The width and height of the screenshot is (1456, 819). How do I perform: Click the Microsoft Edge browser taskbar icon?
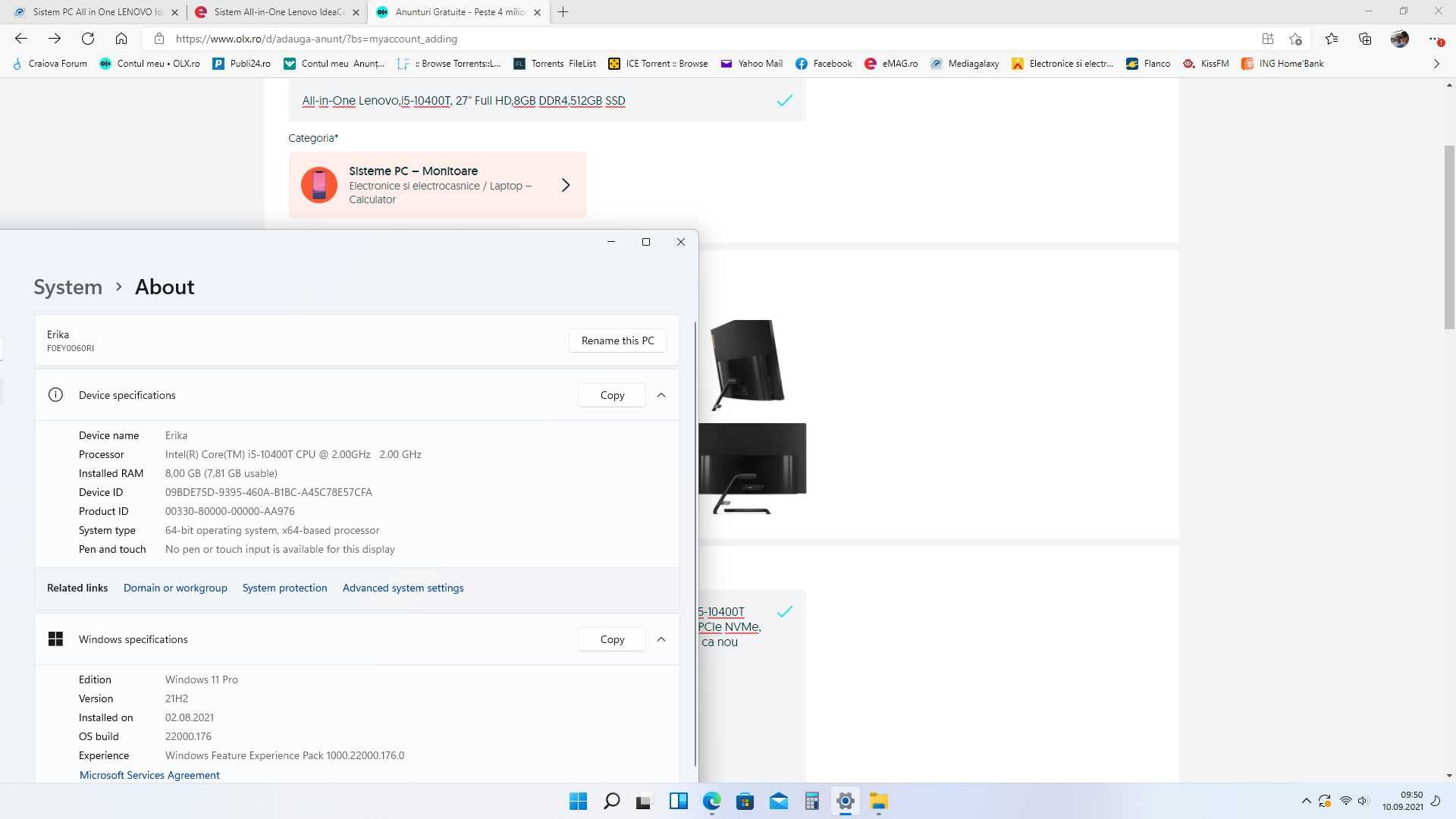click(712, 801)
